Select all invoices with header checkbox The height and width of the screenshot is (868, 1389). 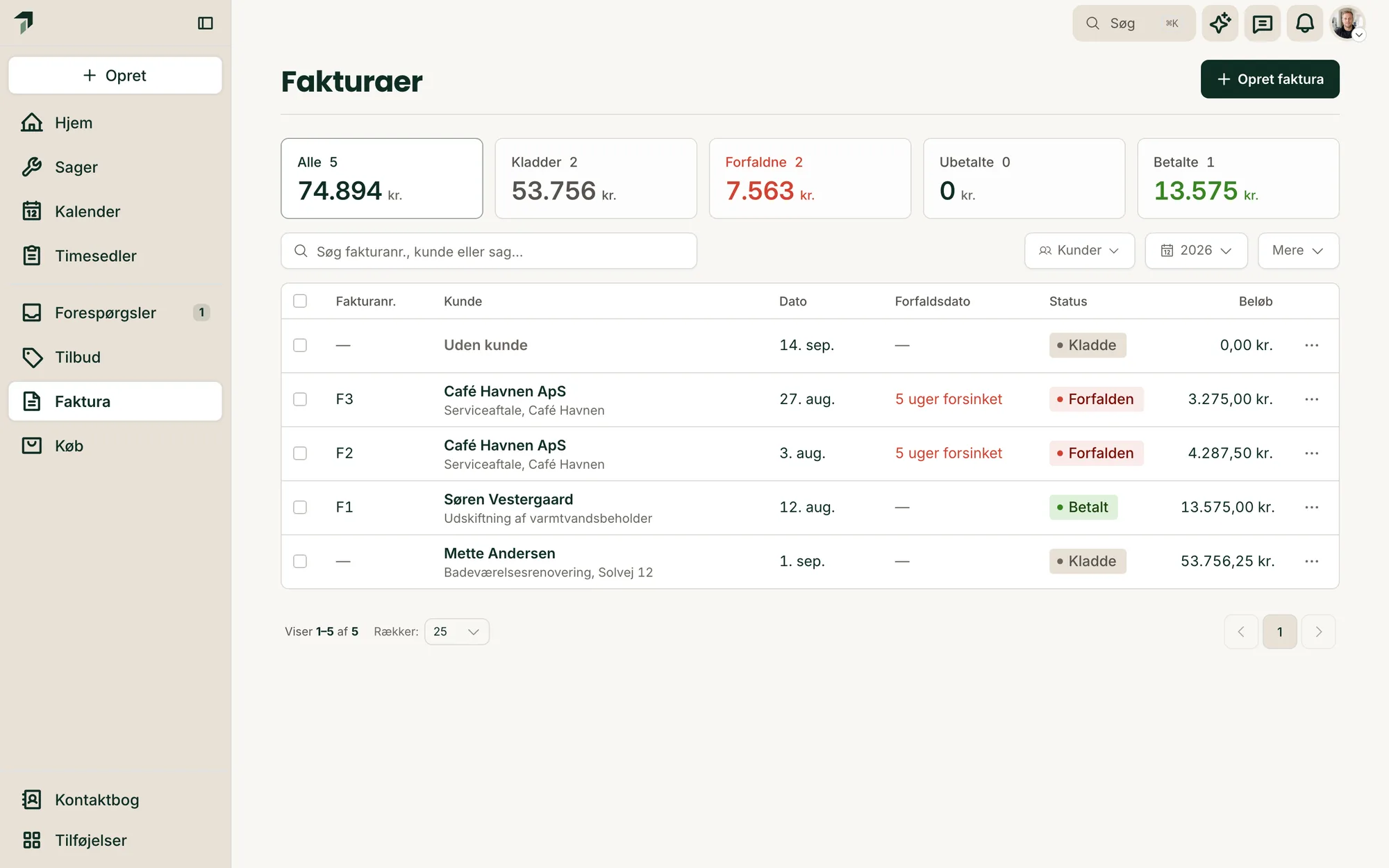click(x=300, y=301)
